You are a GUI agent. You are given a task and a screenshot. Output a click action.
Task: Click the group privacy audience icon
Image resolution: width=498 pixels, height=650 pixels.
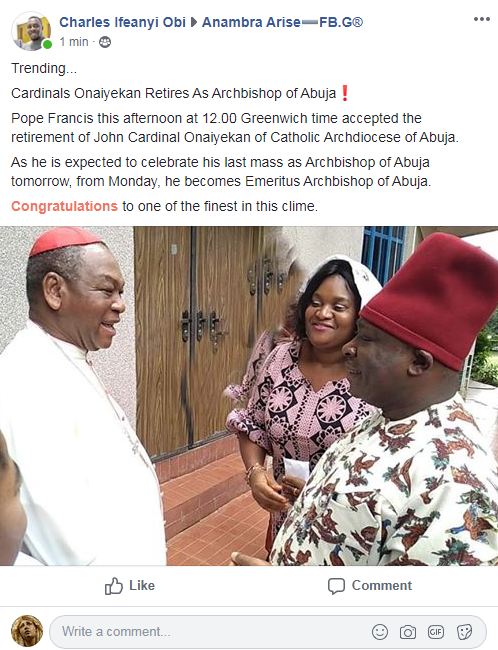(105, 42)
